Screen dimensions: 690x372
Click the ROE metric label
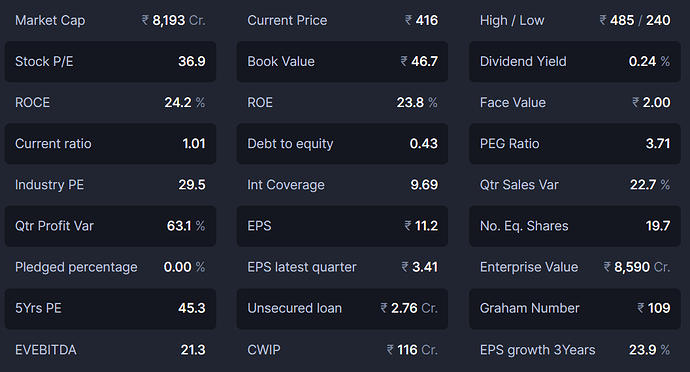coord(260,103)
